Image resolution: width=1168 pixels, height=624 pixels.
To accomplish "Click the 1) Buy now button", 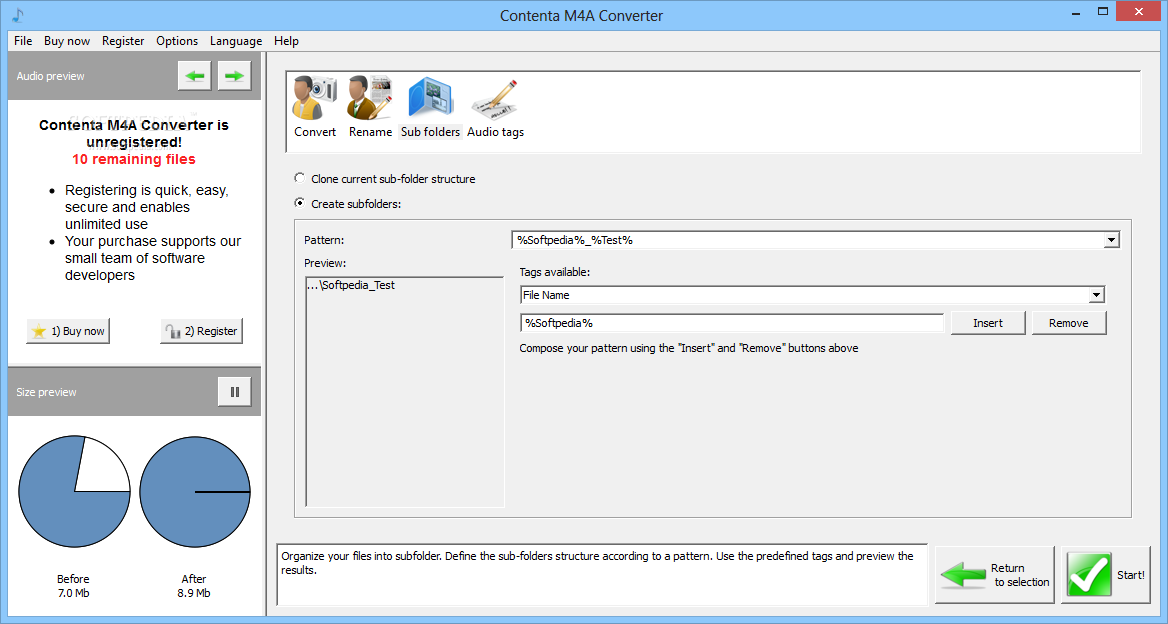I will [69, 331].
